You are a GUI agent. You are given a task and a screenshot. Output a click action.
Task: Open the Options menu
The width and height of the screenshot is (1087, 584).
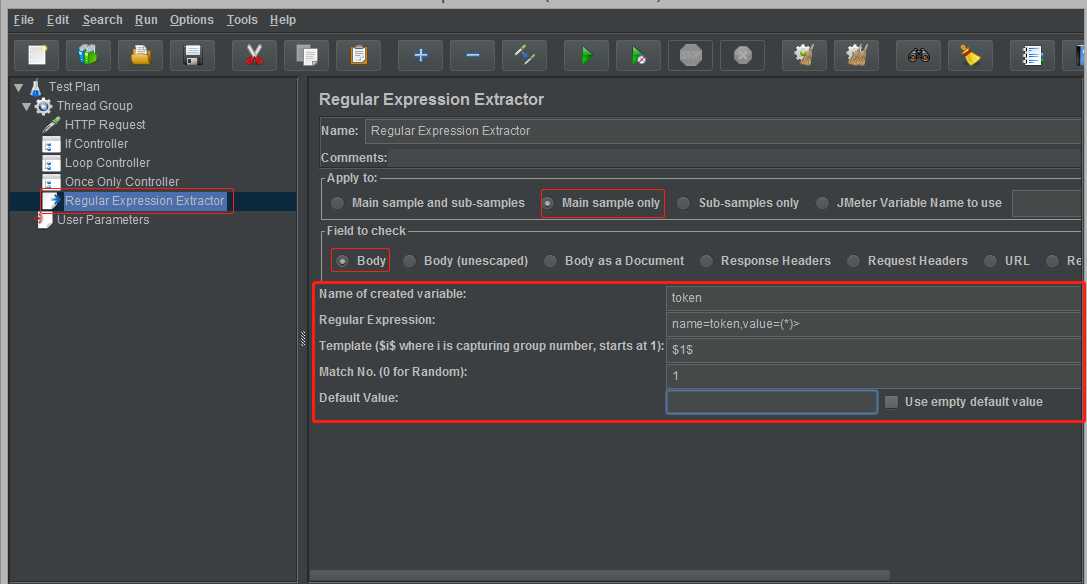point(192,19)
